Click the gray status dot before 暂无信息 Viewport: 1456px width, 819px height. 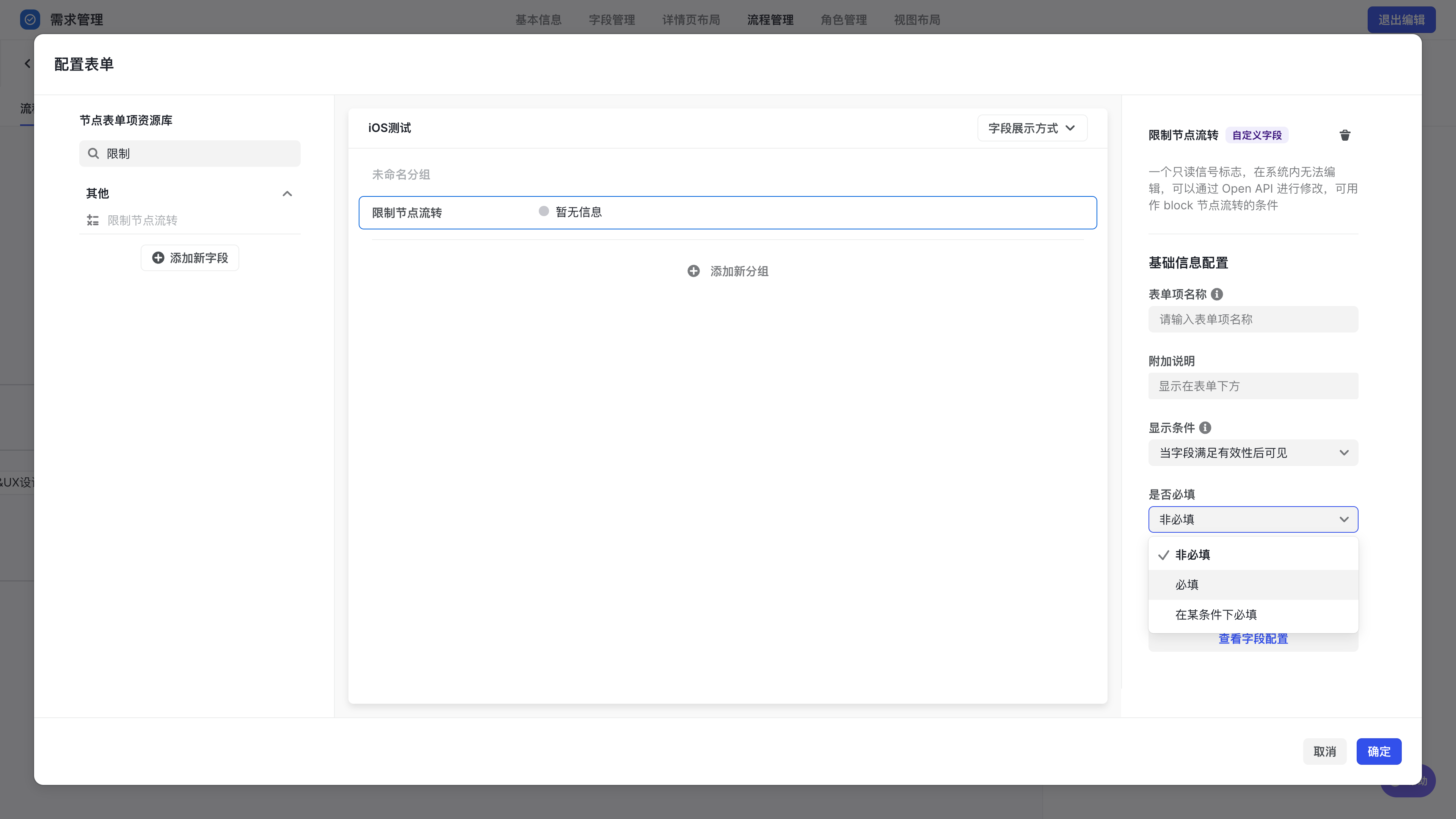click(544, 212)
